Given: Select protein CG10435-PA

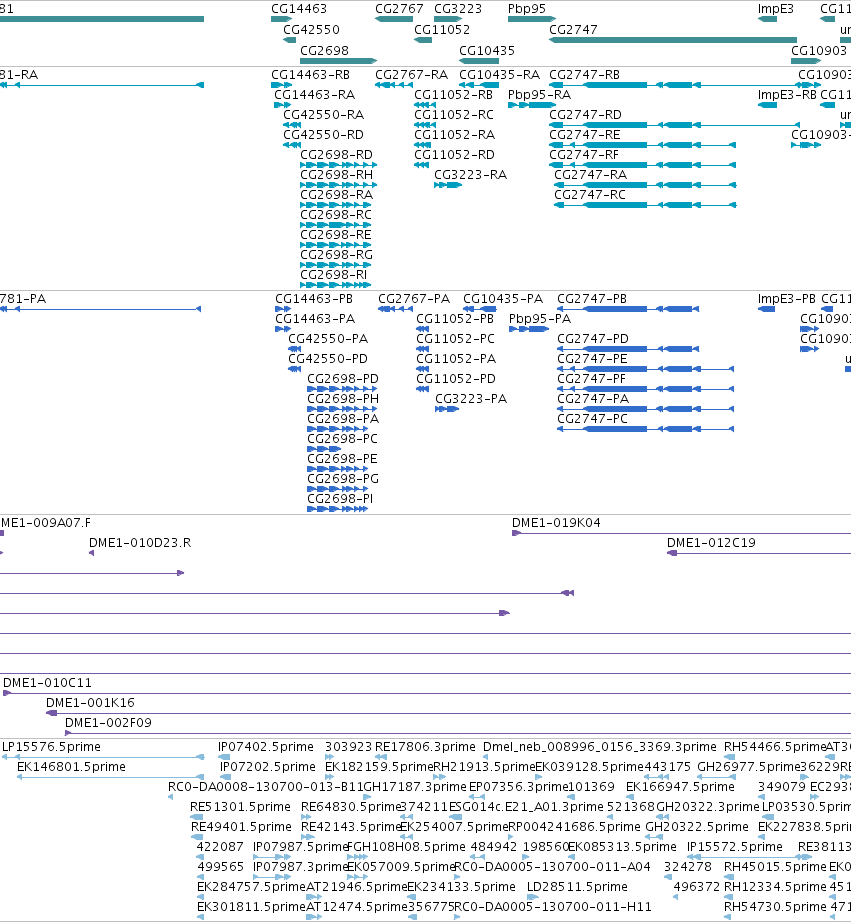Looking at the screenshot, I should pos(503,299).
